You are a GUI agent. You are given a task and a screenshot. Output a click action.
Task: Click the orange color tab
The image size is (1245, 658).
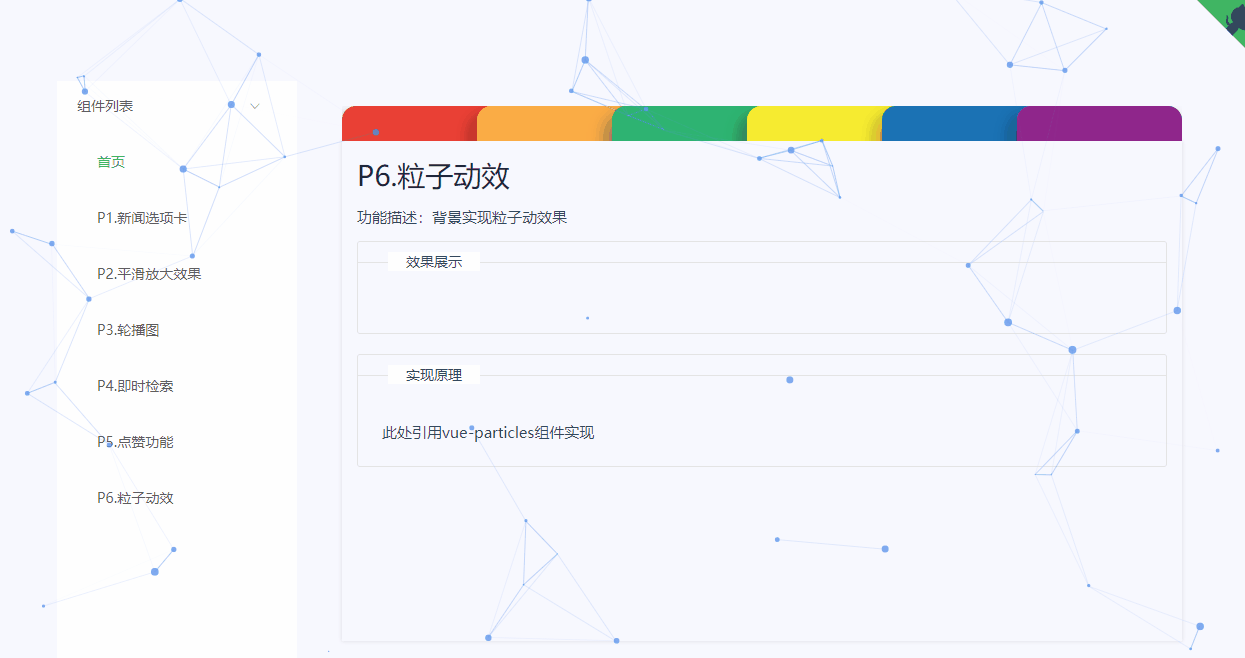[545, 123]
